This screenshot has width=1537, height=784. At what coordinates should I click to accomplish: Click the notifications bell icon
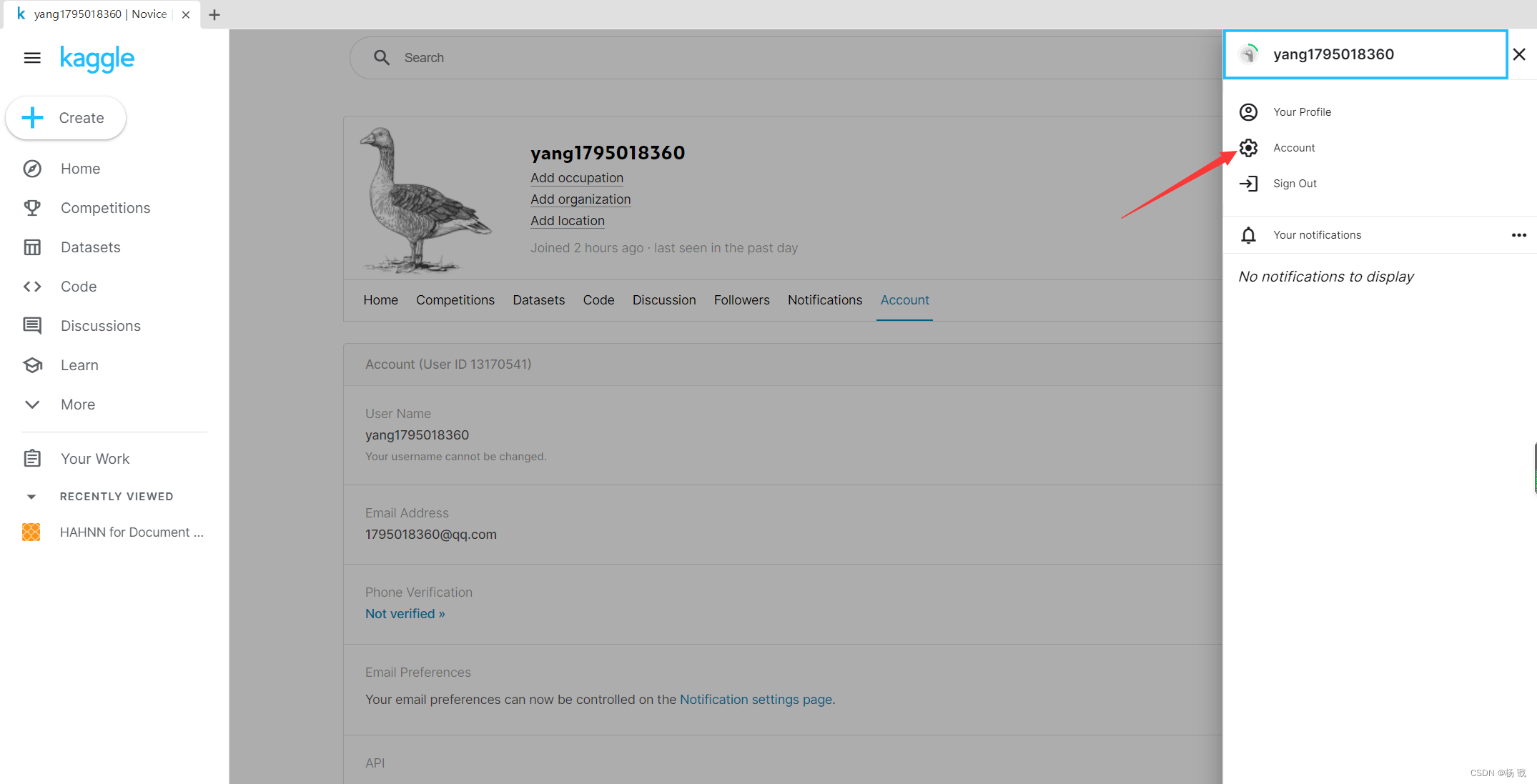pos(1248,235)
